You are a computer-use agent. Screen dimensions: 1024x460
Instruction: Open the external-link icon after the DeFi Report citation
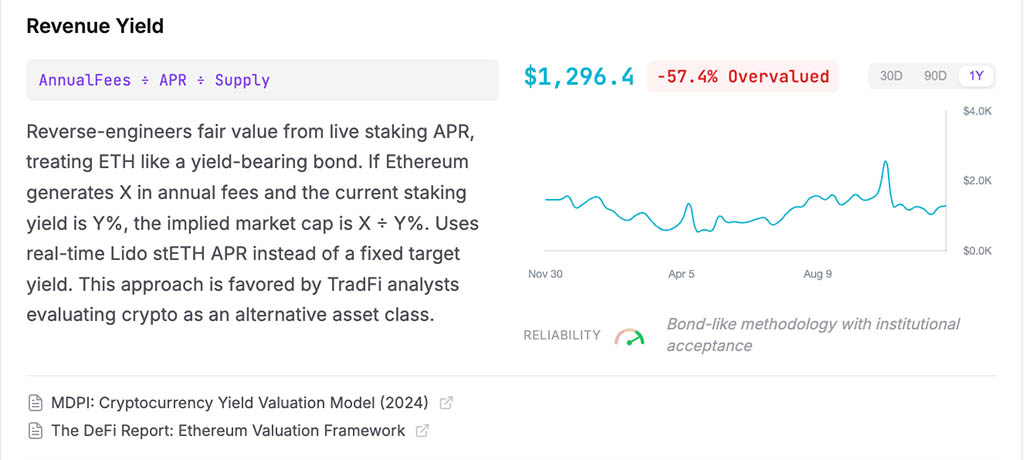[x=423, y=431]
